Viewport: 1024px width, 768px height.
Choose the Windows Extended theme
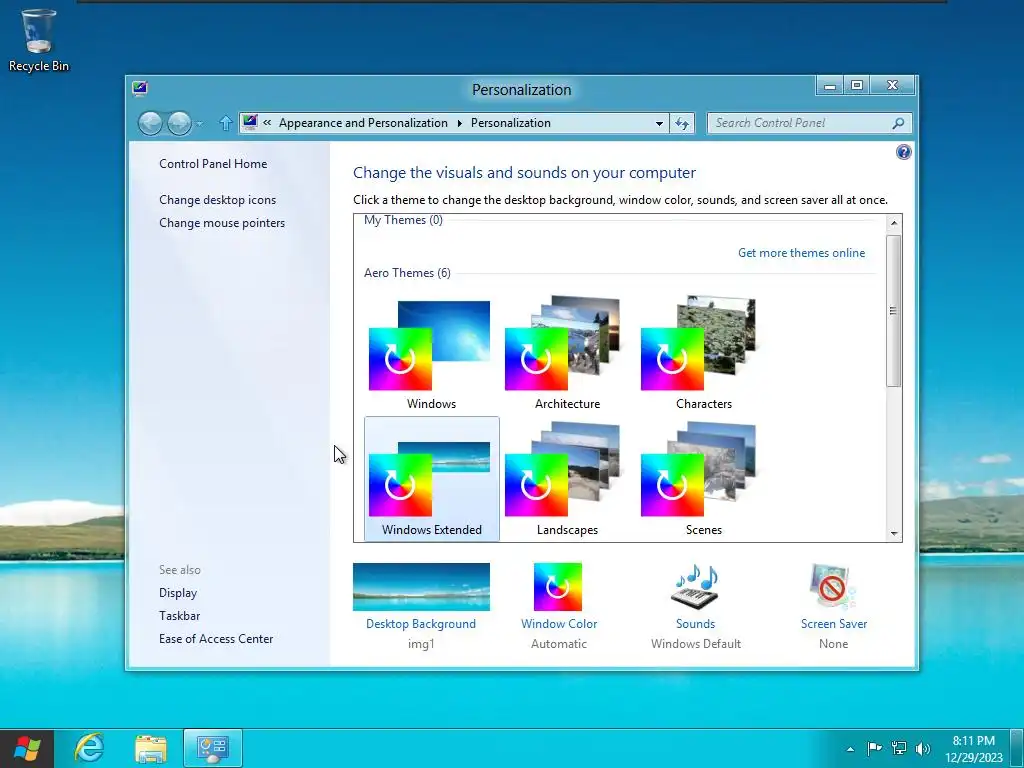(x=432, y=479)
